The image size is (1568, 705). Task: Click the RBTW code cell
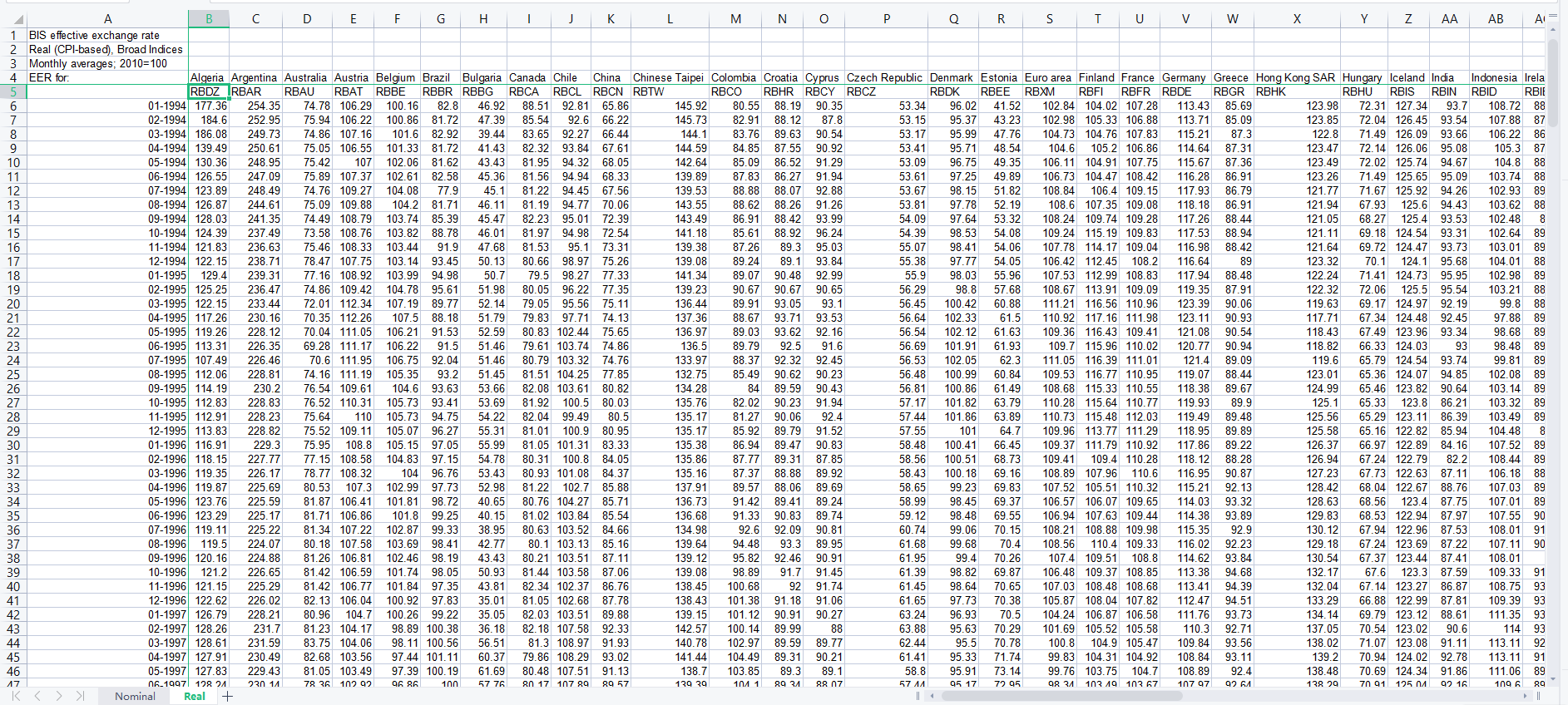[670, 91]
